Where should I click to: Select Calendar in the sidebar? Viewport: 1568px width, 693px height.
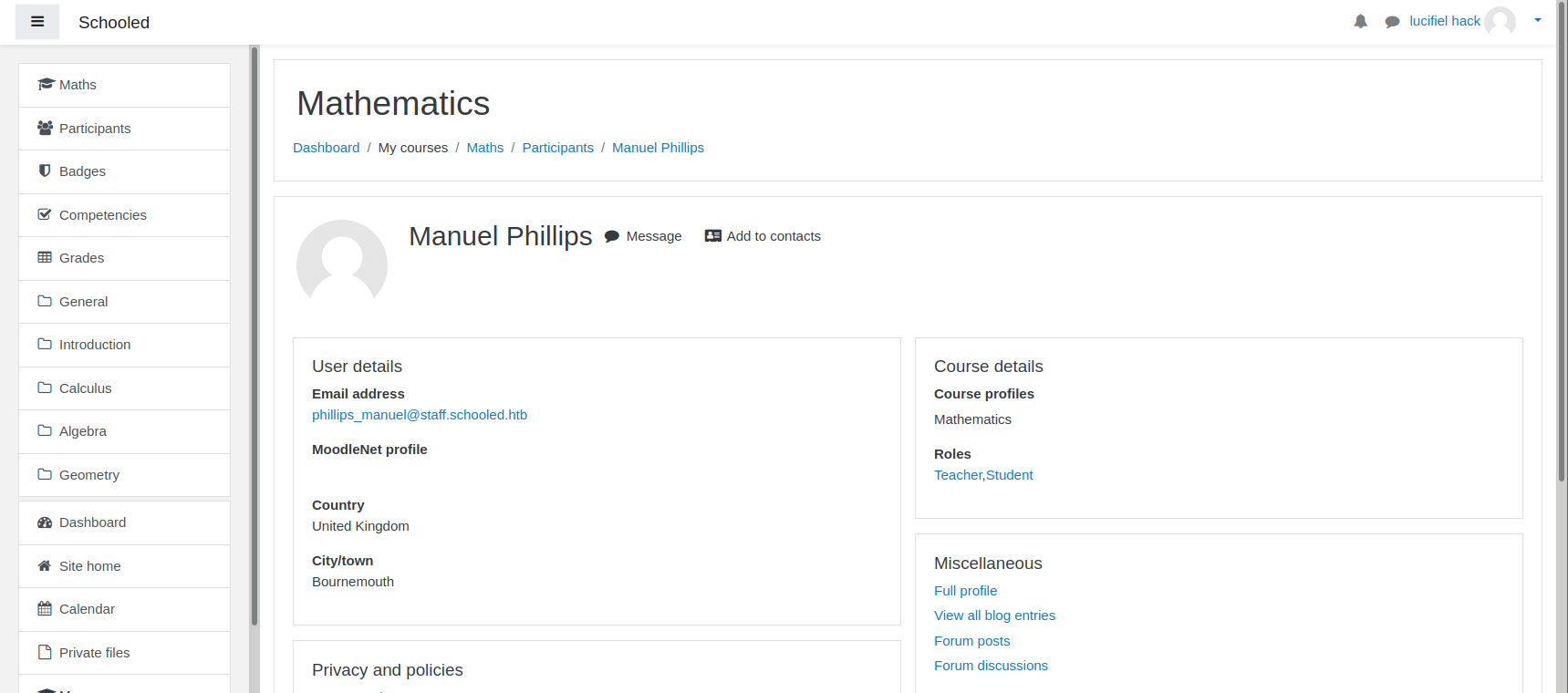point(124,609)
